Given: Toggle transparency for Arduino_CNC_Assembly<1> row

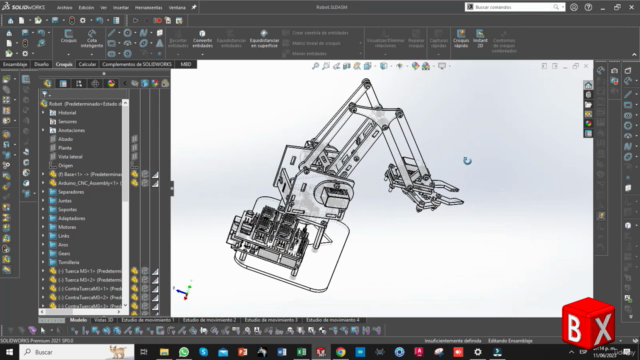Looking at the screenshot, I should tap(155, 183).
